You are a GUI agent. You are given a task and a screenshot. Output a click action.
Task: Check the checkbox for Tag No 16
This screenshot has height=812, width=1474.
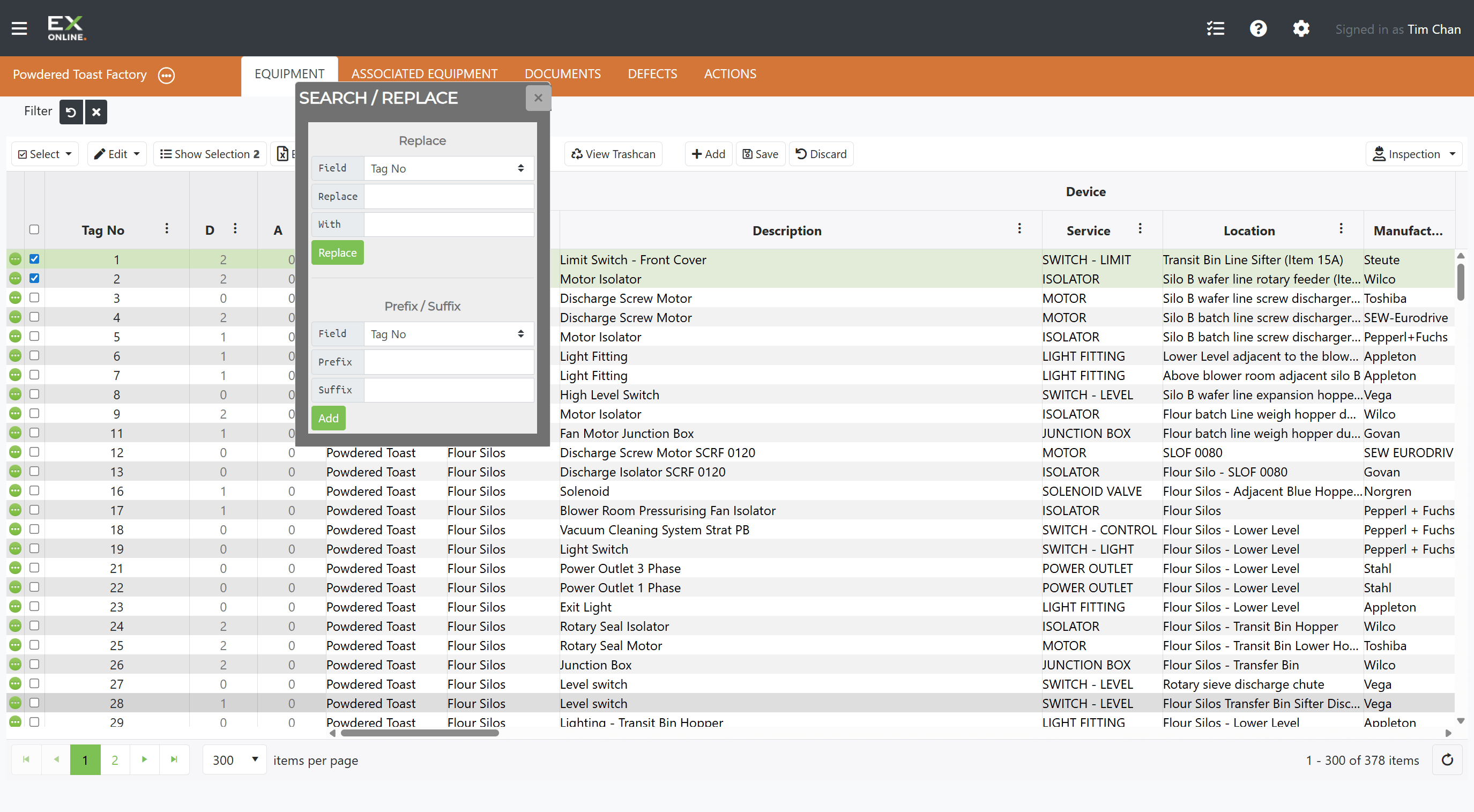(34, 490)
